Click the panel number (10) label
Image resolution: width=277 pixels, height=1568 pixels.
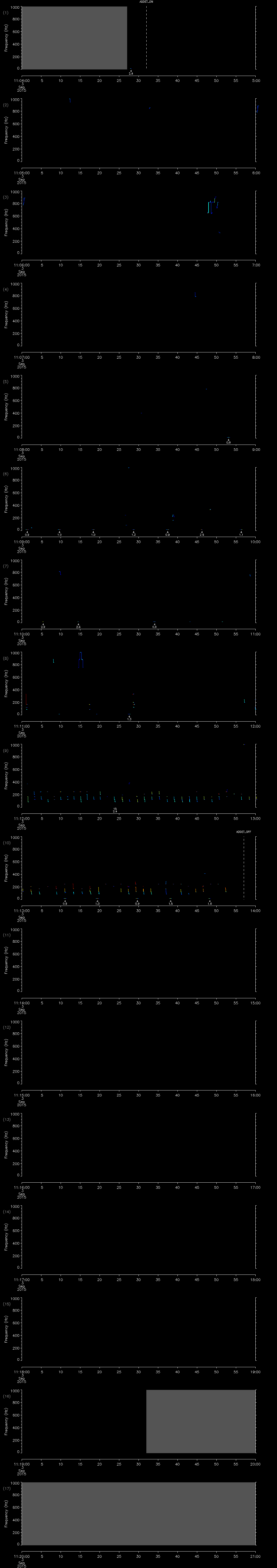click(x=6, y=842)
